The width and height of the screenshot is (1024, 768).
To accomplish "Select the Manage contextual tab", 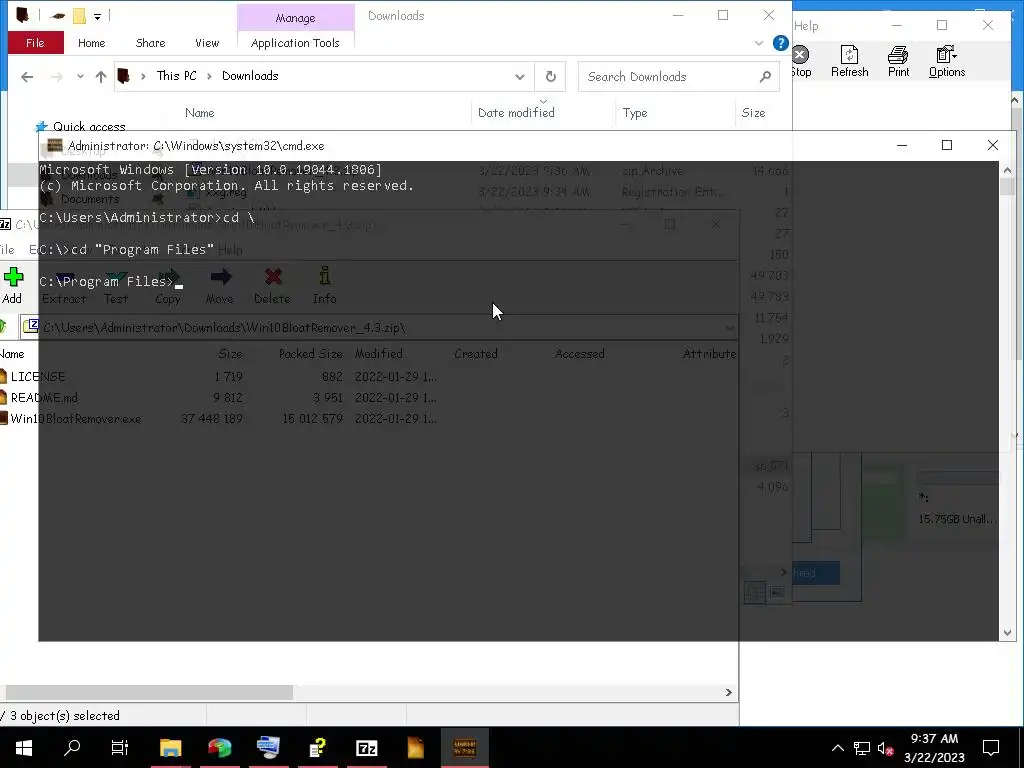I will click(x=295, y=18).
